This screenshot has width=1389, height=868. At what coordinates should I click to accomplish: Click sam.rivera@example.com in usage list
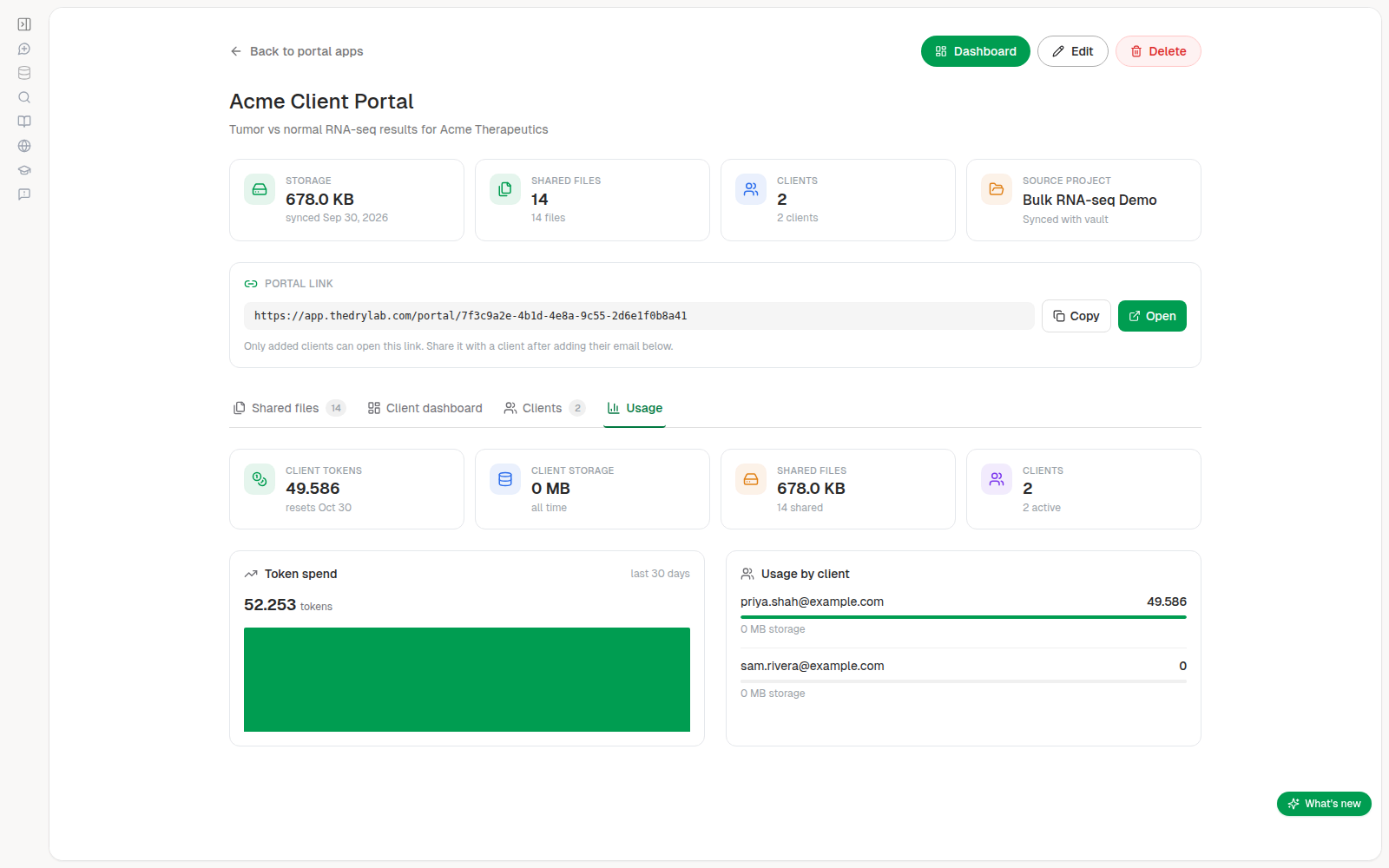812,666
